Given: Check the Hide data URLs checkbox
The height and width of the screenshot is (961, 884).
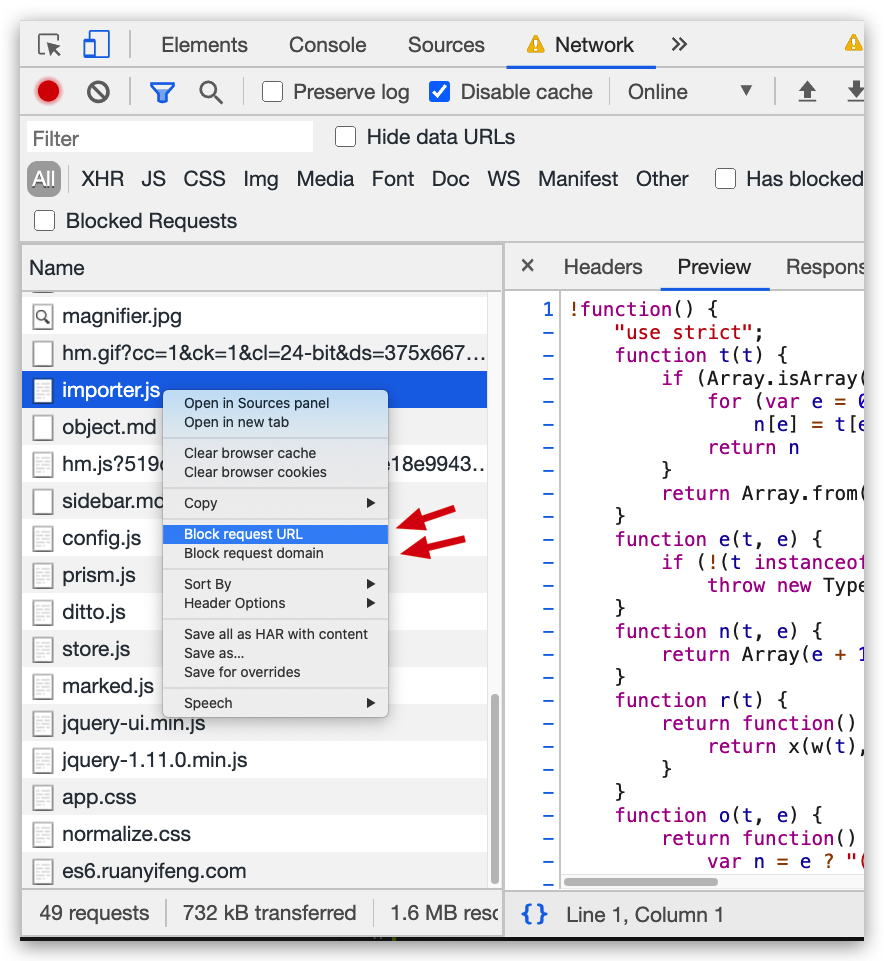Looking at the screenshot, I should pos(346,137).
